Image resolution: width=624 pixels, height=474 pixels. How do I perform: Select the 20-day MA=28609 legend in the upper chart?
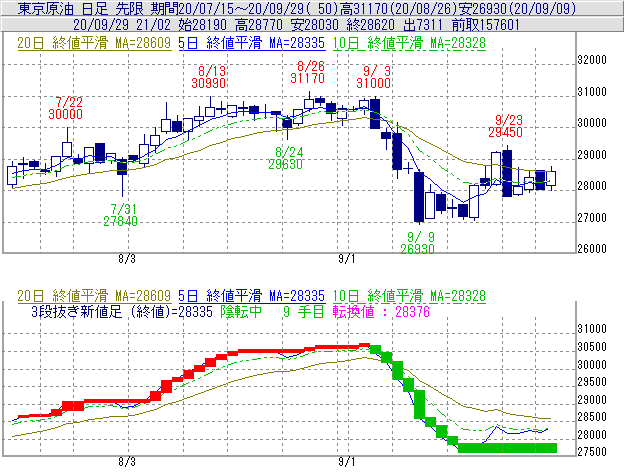pos(94,43)
